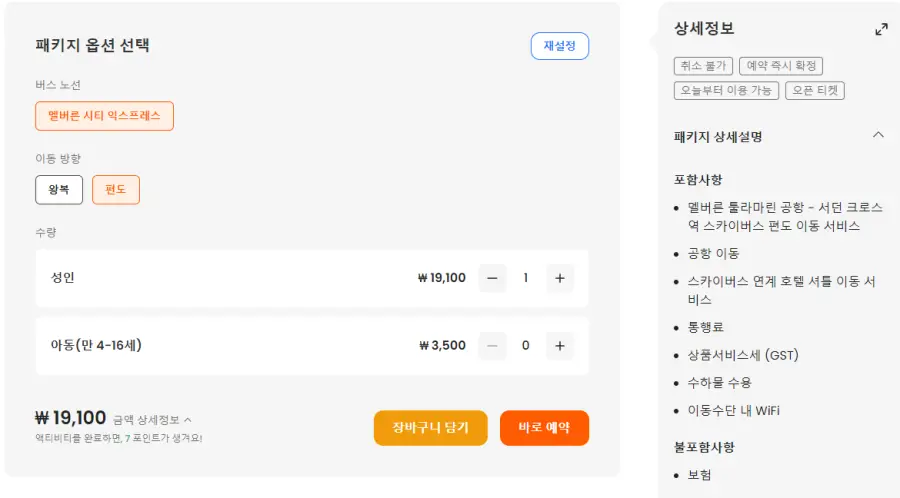Choose the 멜버른 시티 익스프레스 bus route
This screenshot has height=498, width=900.
point(104,116)
